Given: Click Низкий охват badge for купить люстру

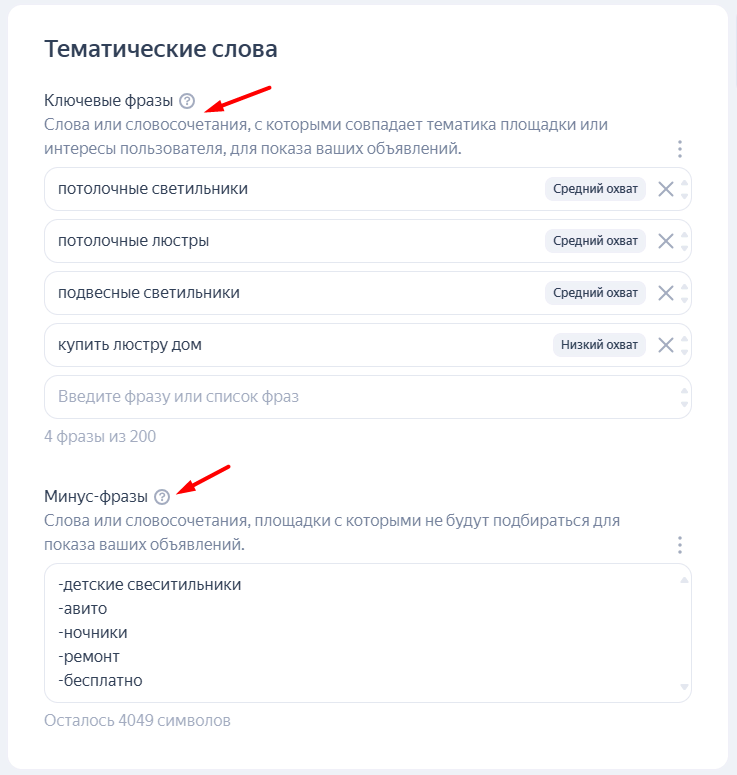Looking at the screenshot, I should click(599, 344).
